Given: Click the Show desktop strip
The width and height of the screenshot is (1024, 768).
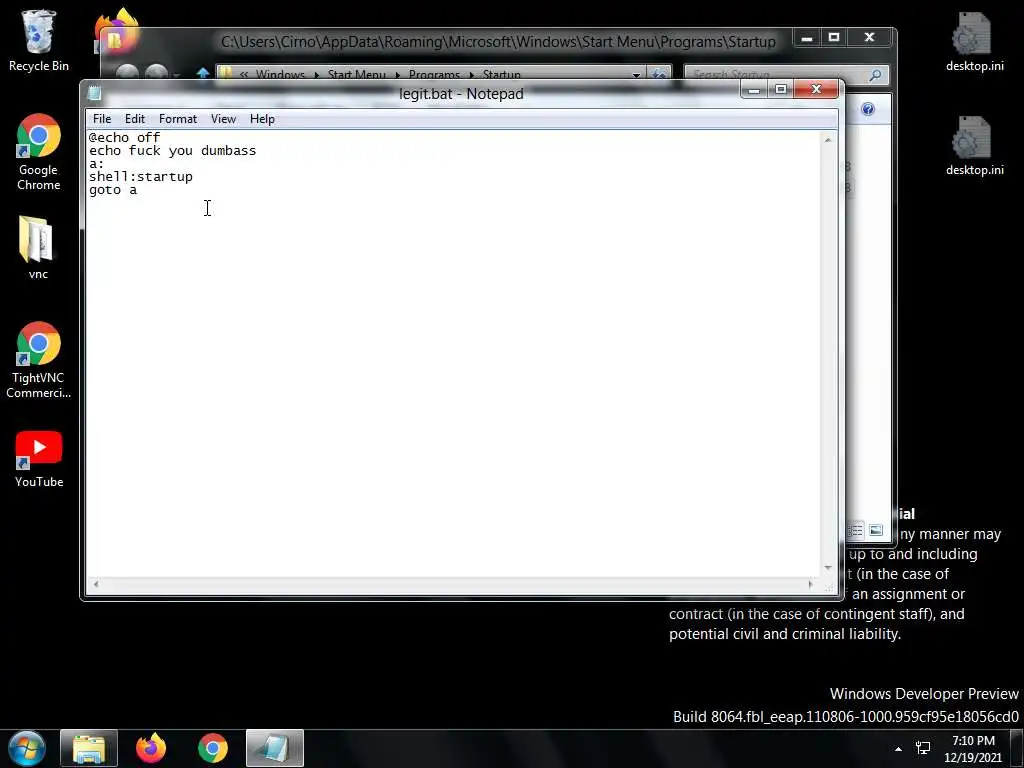Looking at the screenshot, I should (1018, 748).
